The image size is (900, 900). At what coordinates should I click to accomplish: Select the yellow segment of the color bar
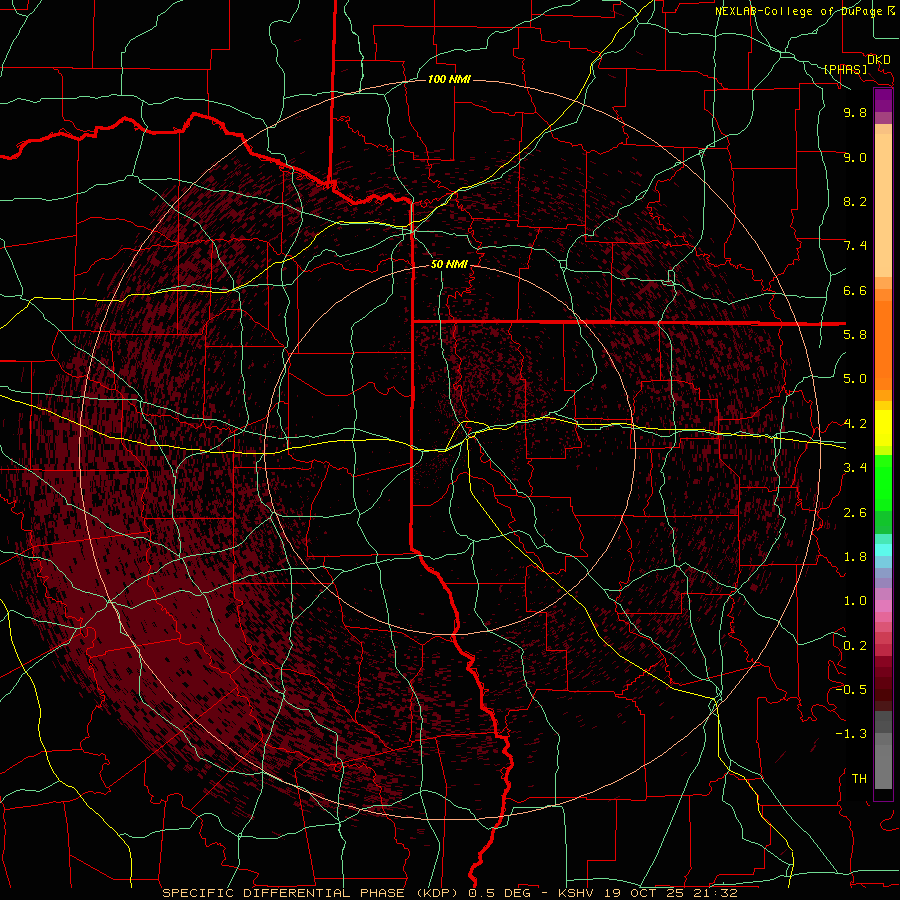point(883,428)
